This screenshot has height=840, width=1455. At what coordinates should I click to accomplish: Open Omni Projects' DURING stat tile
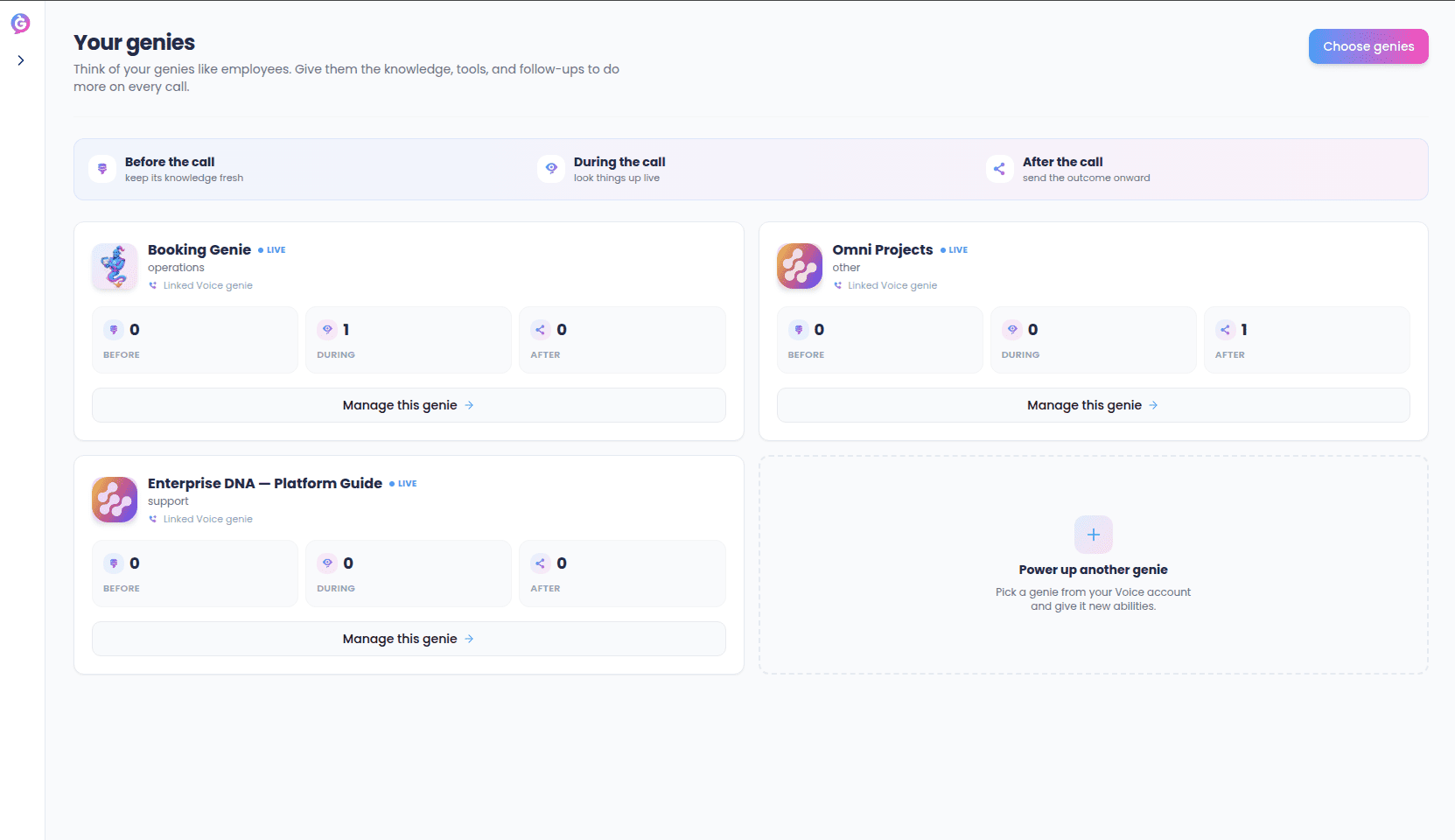click(1094, 339)
